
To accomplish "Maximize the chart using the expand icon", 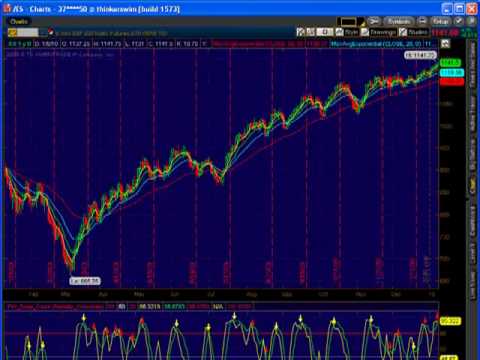I will (x=445, y=44).
